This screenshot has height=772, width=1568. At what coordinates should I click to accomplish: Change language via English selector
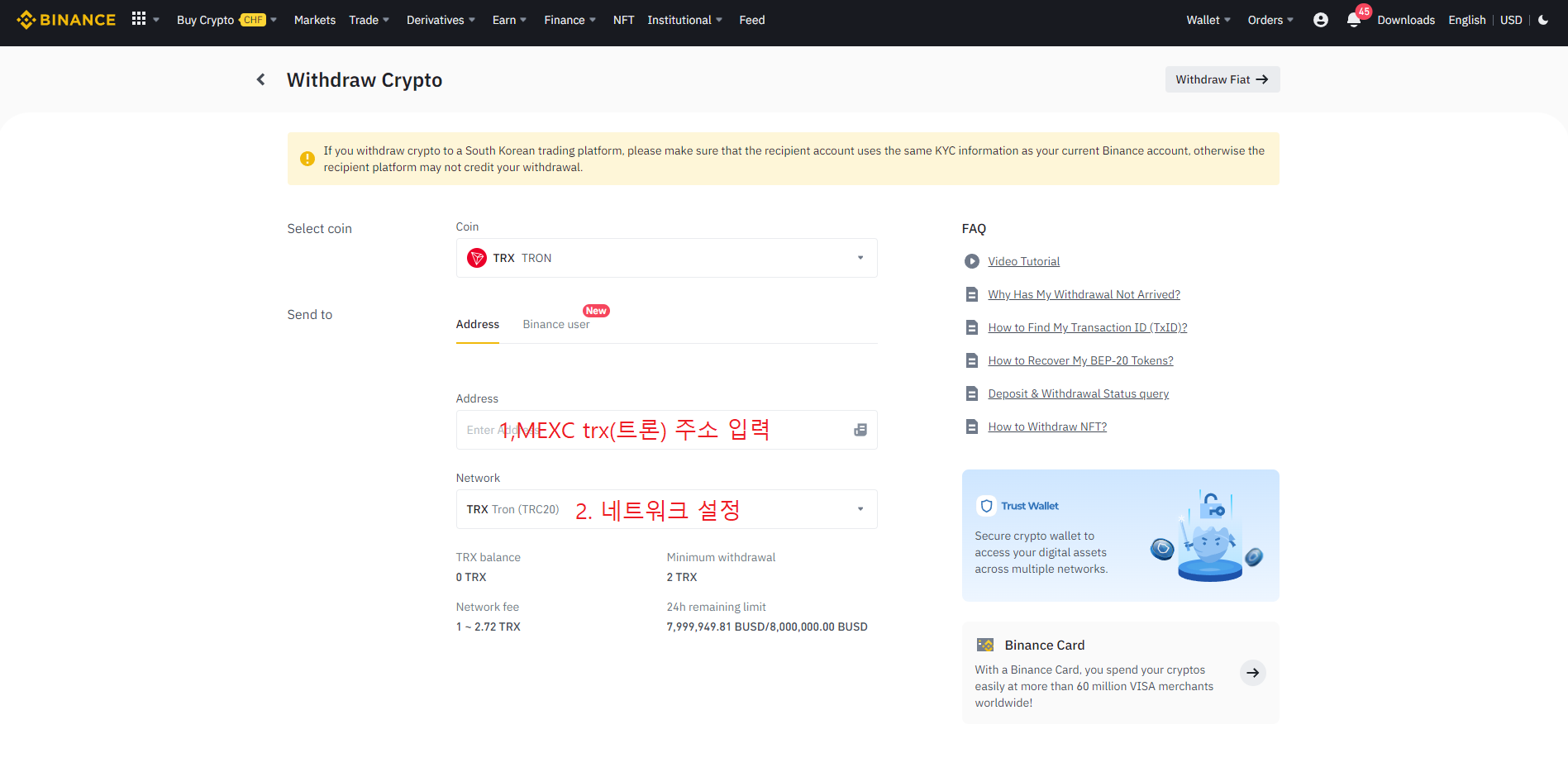pos(1467,20)
